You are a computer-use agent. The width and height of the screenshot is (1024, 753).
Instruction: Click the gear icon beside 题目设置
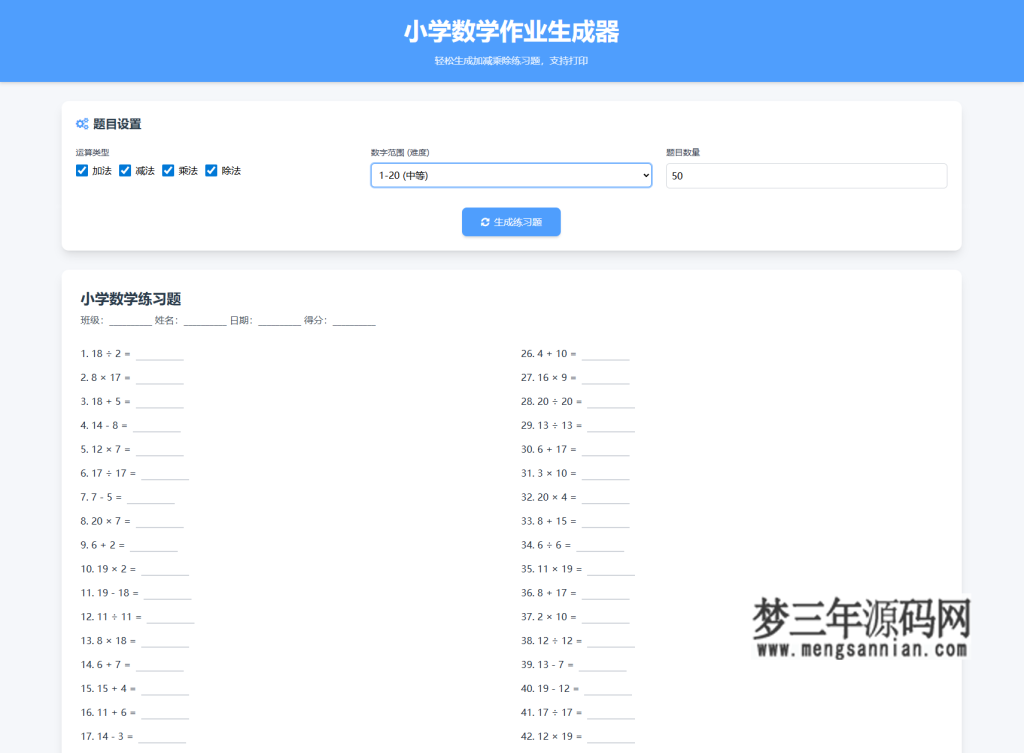pyautogui.click(x=82, y=124)
